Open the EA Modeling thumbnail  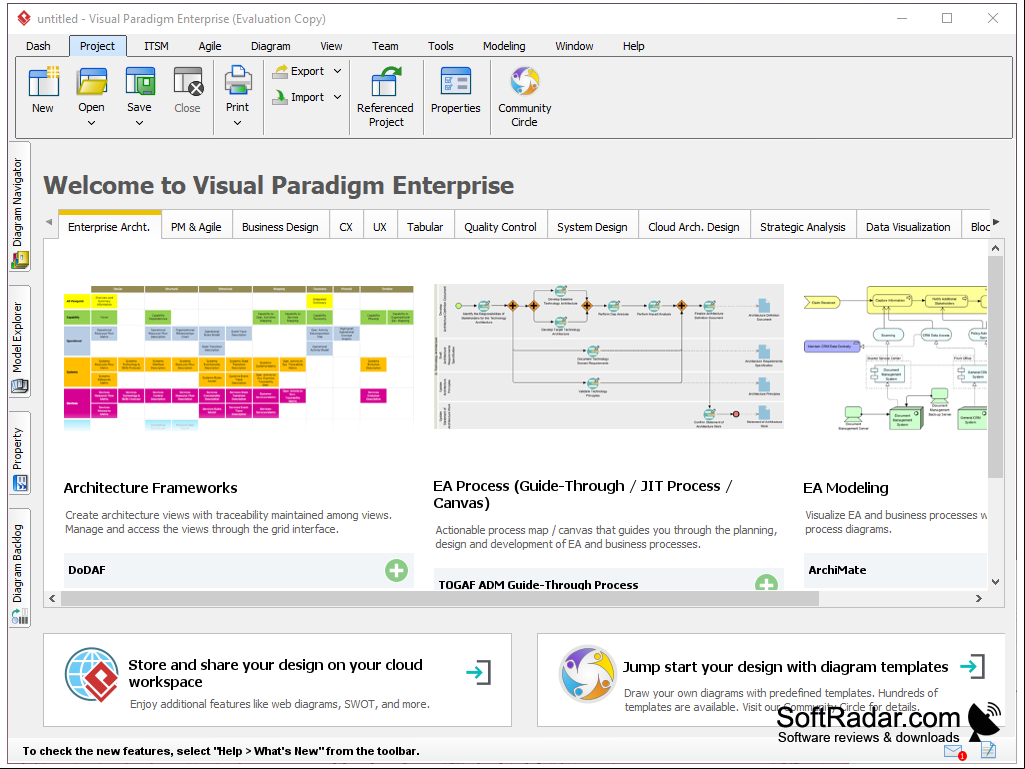pyautogui.click(x=895, y=357)
